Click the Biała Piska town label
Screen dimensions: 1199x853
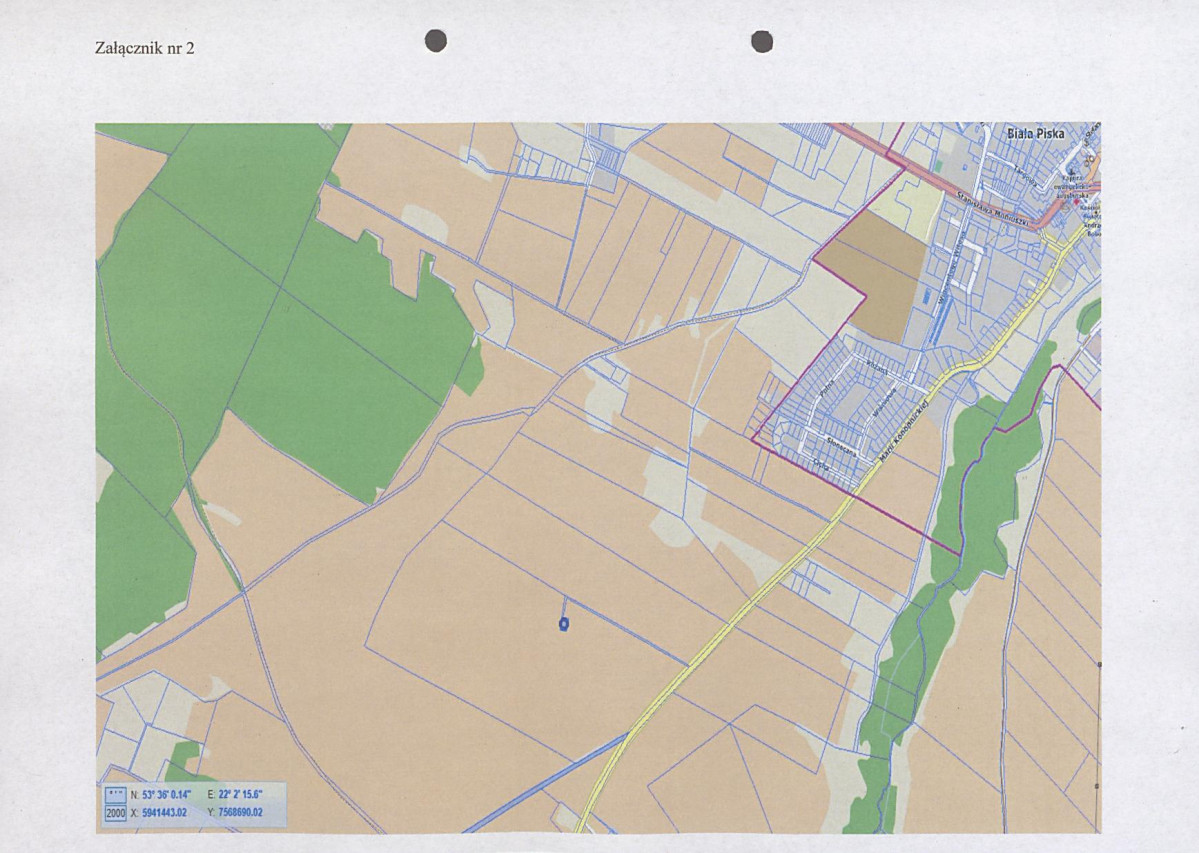tap(1035, 134)
